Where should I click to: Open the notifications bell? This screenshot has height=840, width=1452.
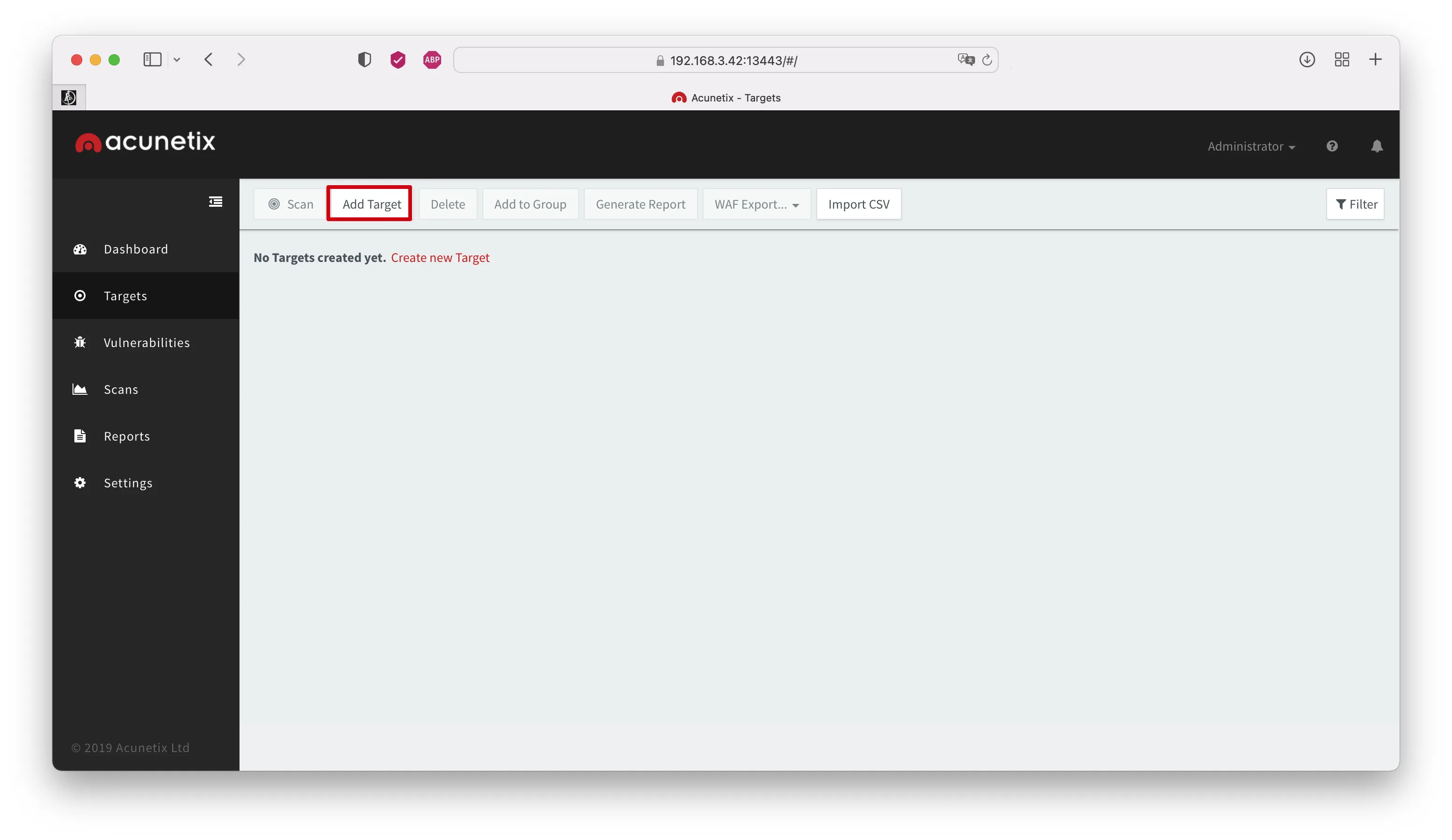coord(1377,146)
